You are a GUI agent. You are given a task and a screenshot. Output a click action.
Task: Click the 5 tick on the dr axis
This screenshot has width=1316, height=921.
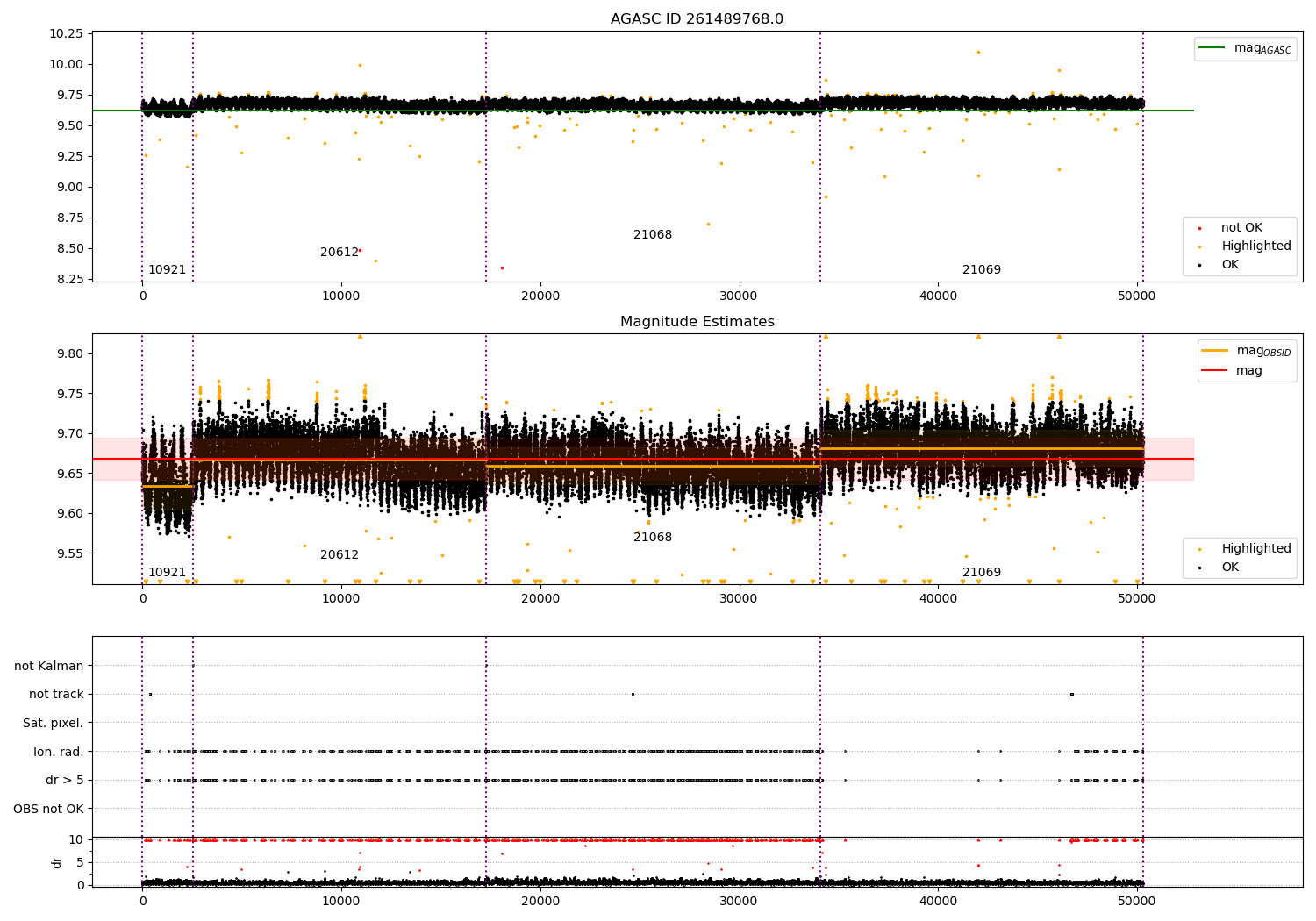point(80,863)
